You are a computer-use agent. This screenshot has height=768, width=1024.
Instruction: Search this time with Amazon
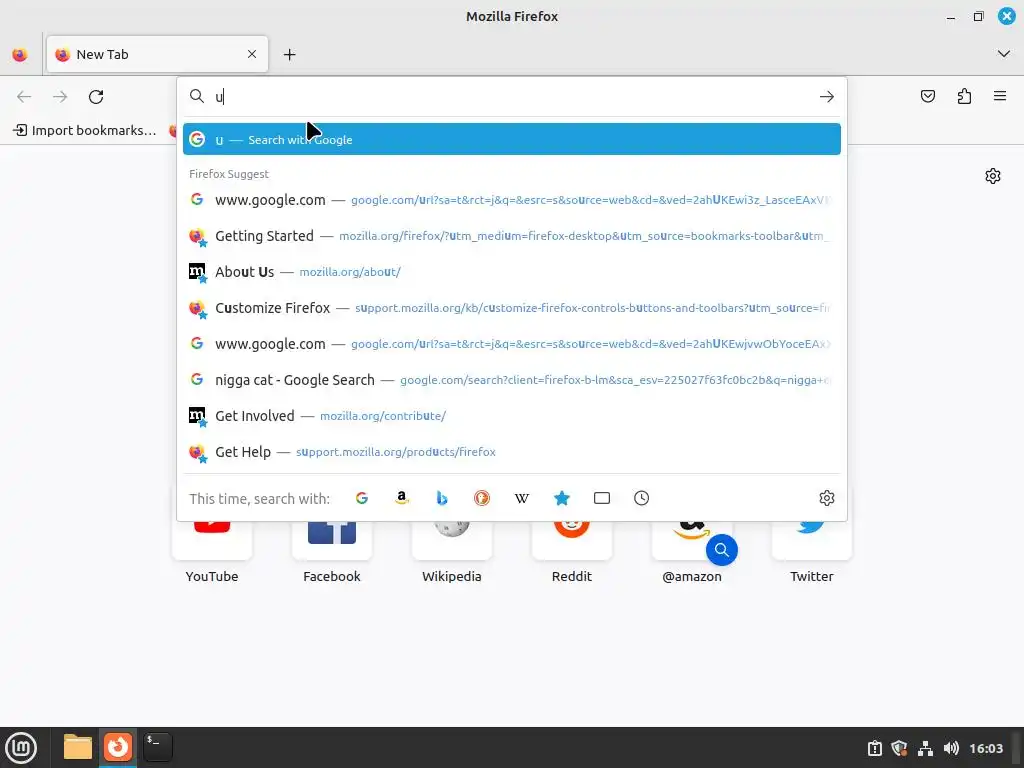coord(402,498)
